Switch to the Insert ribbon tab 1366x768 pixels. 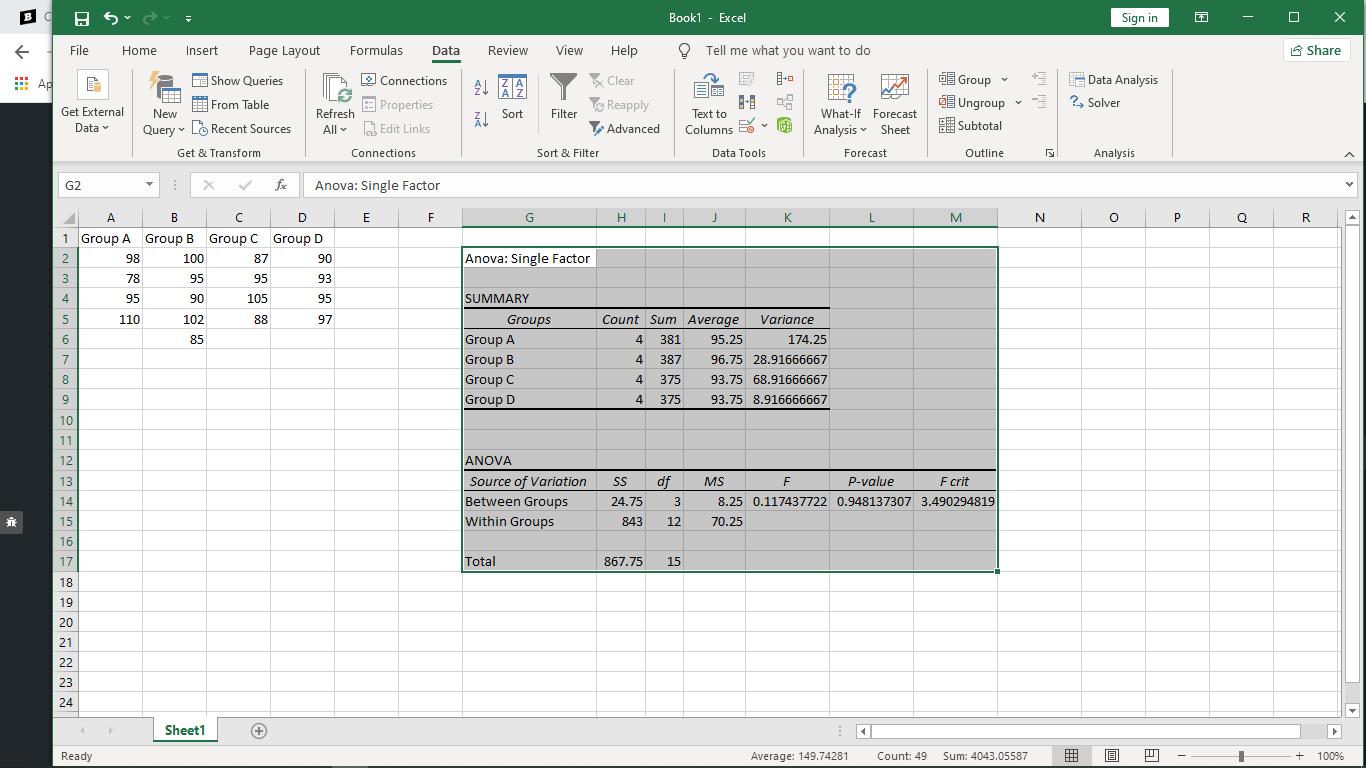[202, 51]
